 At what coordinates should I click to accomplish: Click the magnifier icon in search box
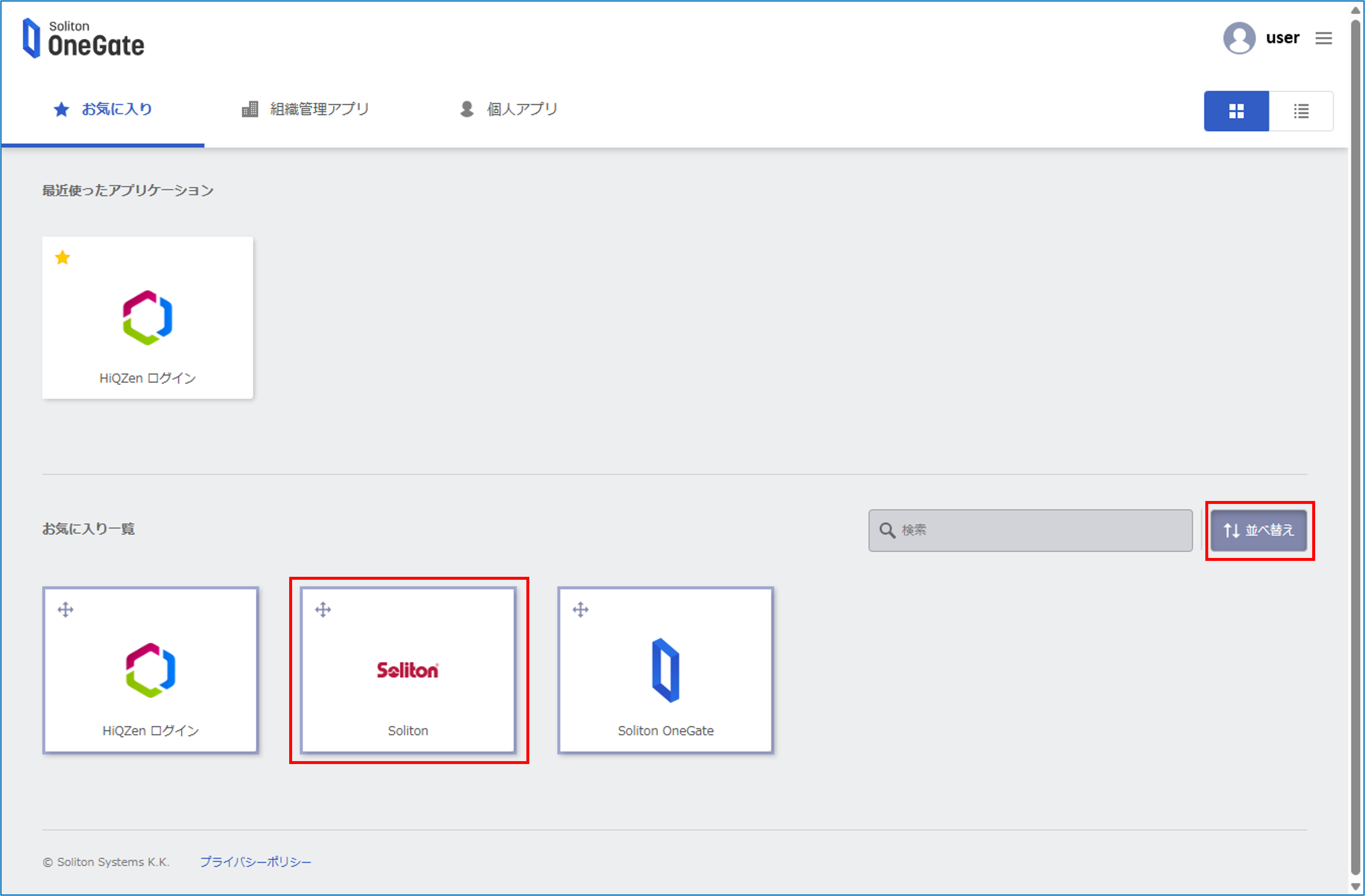[x=887, y=530]
